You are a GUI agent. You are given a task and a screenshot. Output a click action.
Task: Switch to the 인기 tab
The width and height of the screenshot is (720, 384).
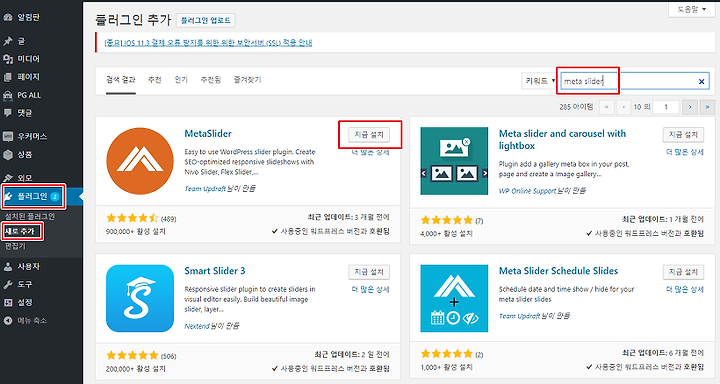click(181, 80)
